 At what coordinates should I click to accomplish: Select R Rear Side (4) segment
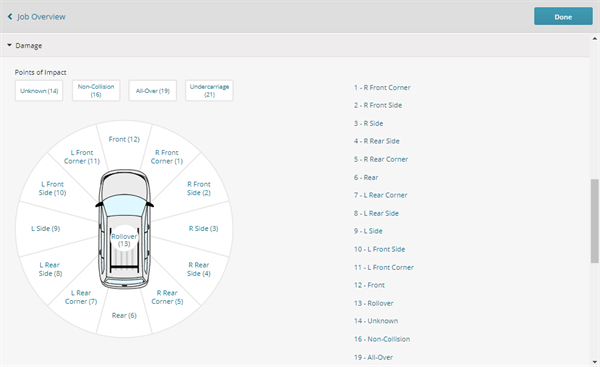[x=199, y=269]
